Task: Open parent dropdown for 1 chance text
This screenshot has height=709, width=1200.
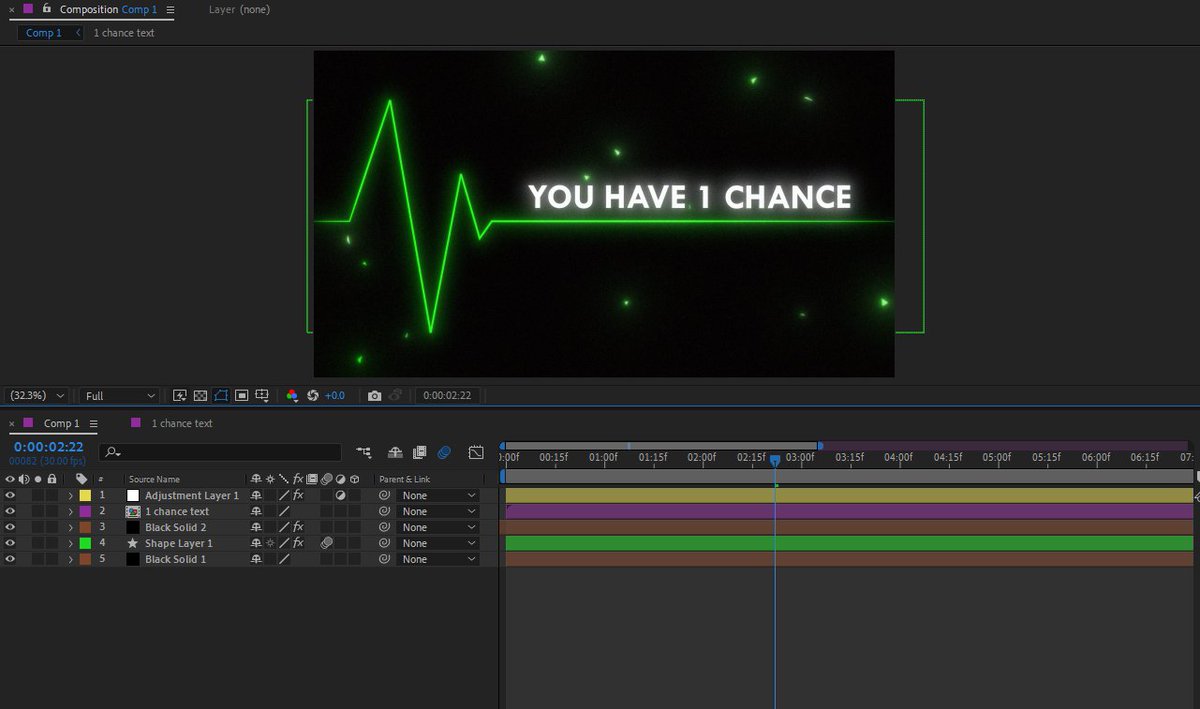Action: tap(438, 512)
